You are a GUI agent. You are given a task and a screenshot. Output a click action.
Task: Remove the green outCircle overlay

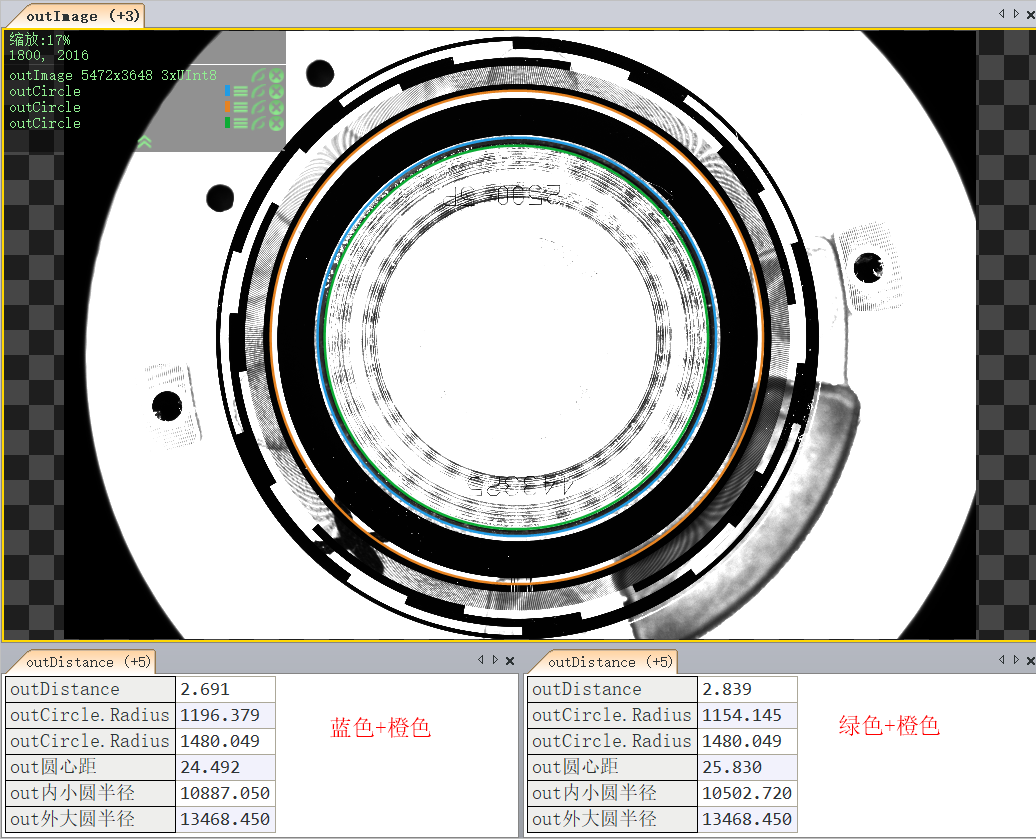click(x=276, y=123)
